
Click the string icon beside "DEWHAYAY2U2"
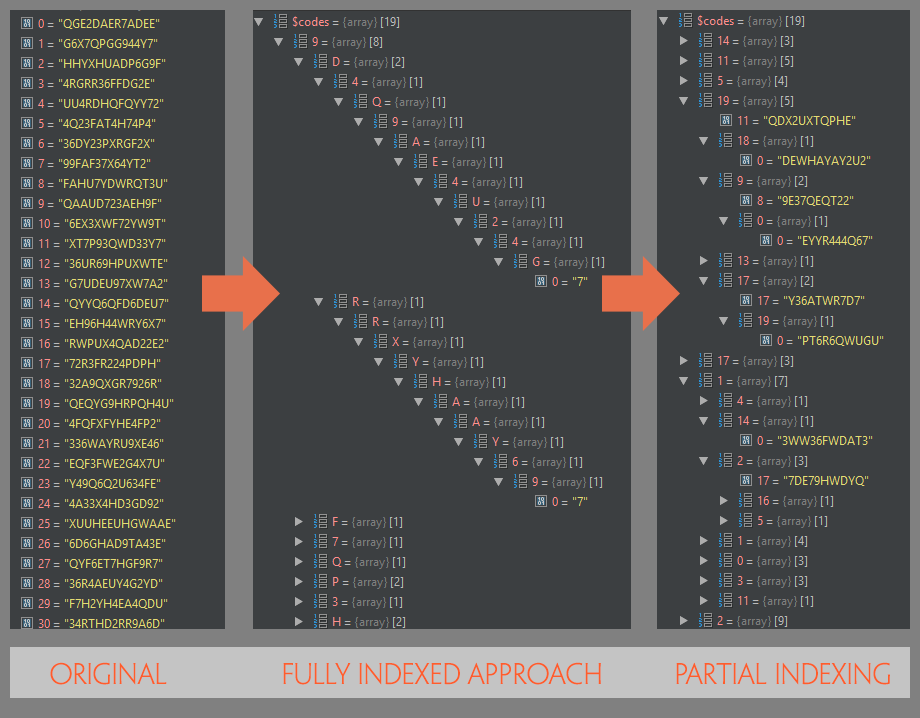746,161
